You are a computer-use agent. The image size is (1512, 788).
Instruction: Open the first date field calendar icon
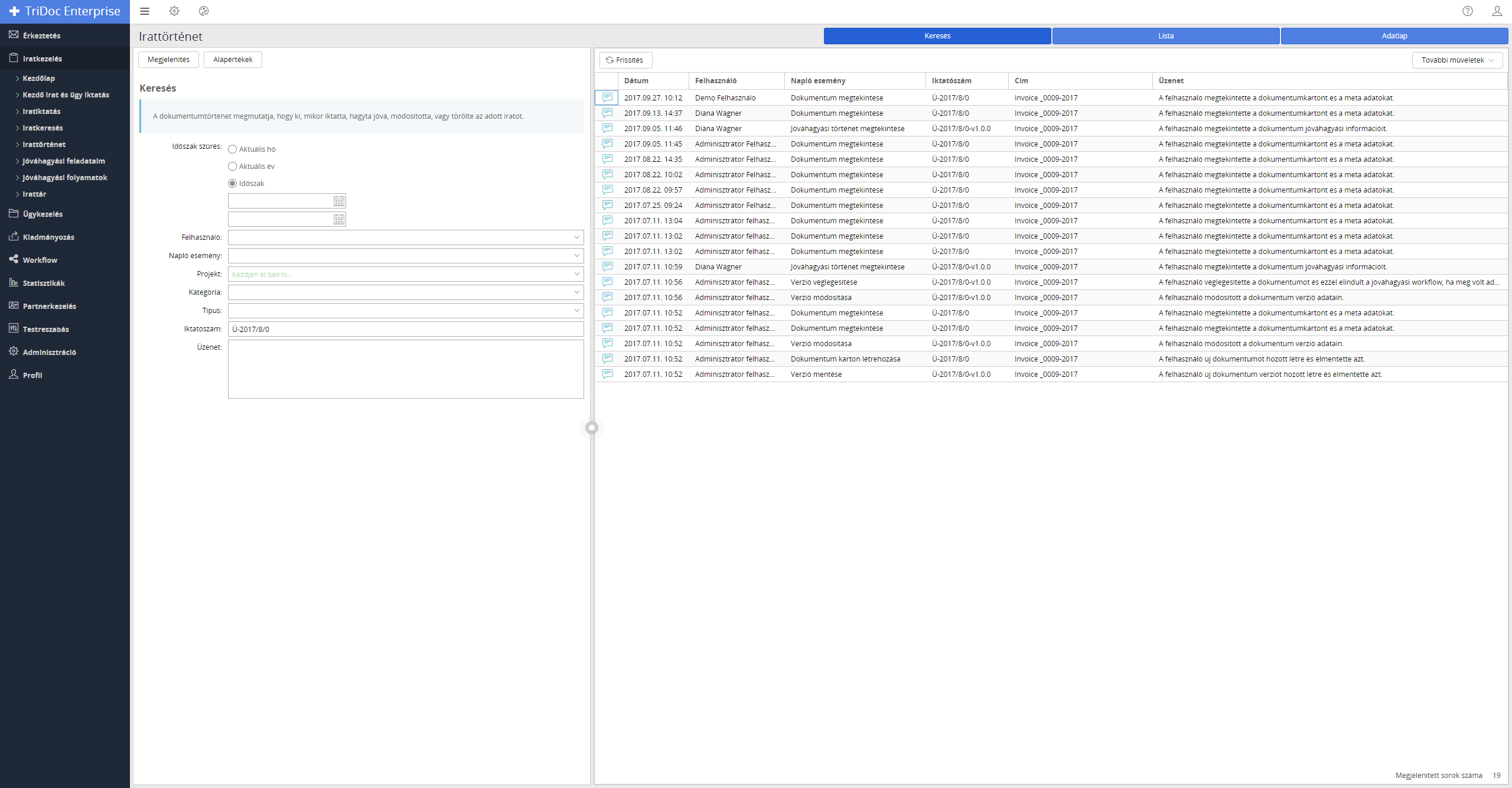point(339,201)
